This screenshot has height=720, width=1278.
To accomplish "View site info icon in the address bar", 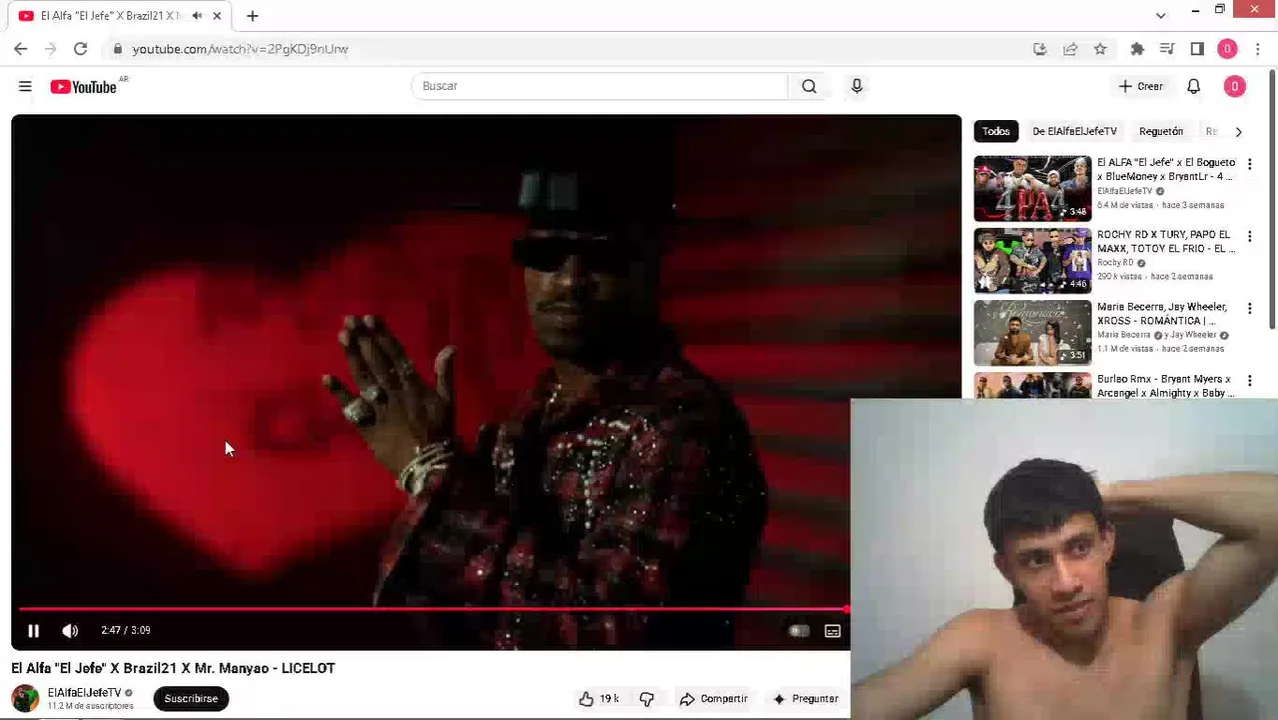I will (x=117, y=49).
